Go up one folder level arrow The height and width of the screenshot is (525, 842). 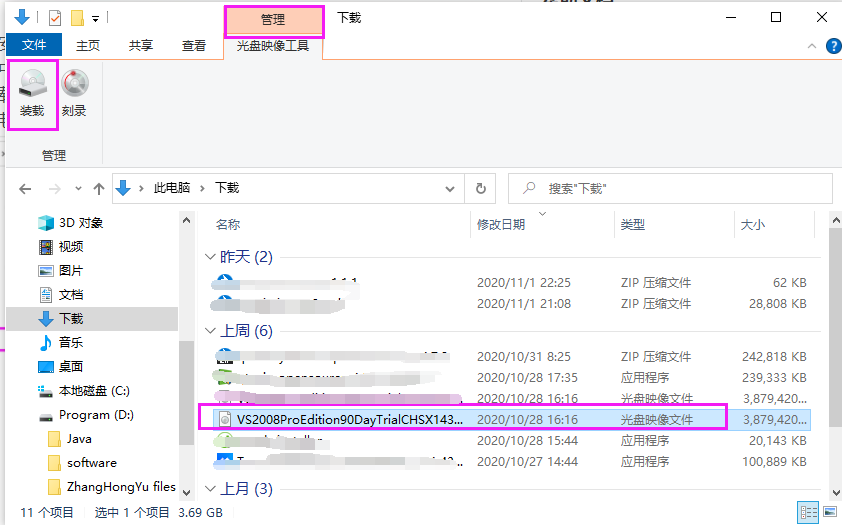point(98,189)
